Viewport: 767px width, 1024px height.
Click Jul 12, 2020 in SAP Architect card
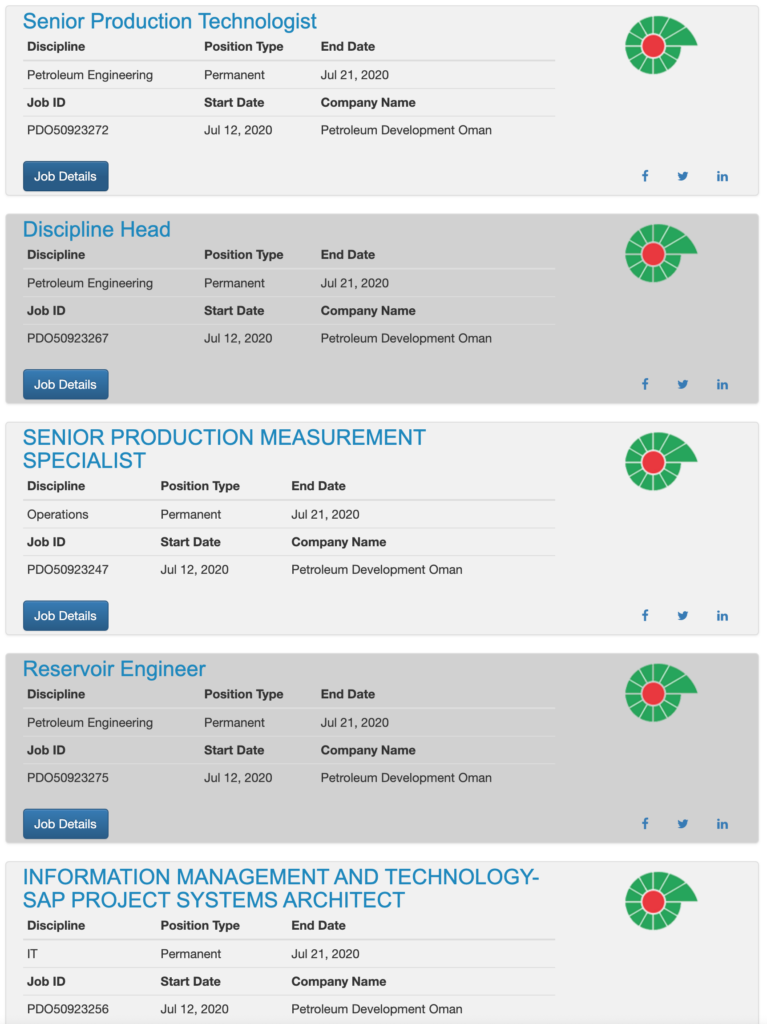[195, 1009]
